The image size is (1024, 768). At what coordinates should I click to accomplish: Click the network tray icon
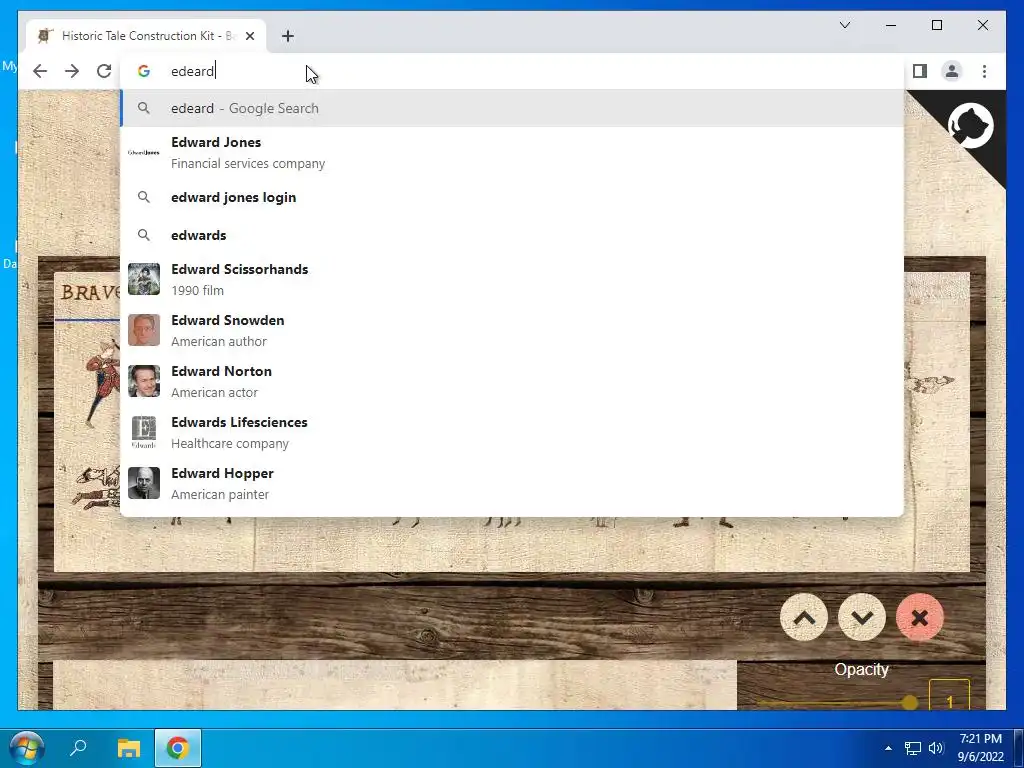(912, 748)
